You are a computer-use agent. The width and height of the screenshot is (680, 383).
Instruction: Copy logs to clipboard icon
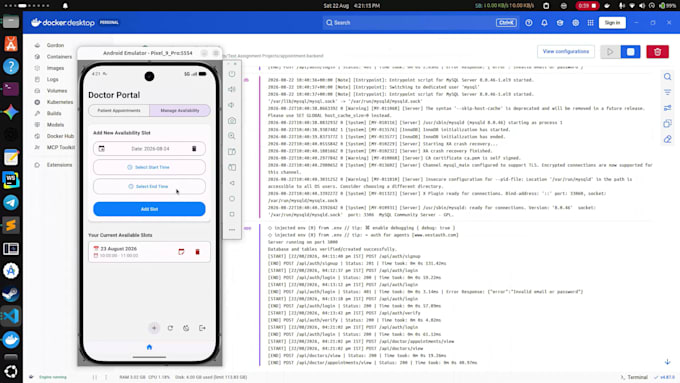667,124
